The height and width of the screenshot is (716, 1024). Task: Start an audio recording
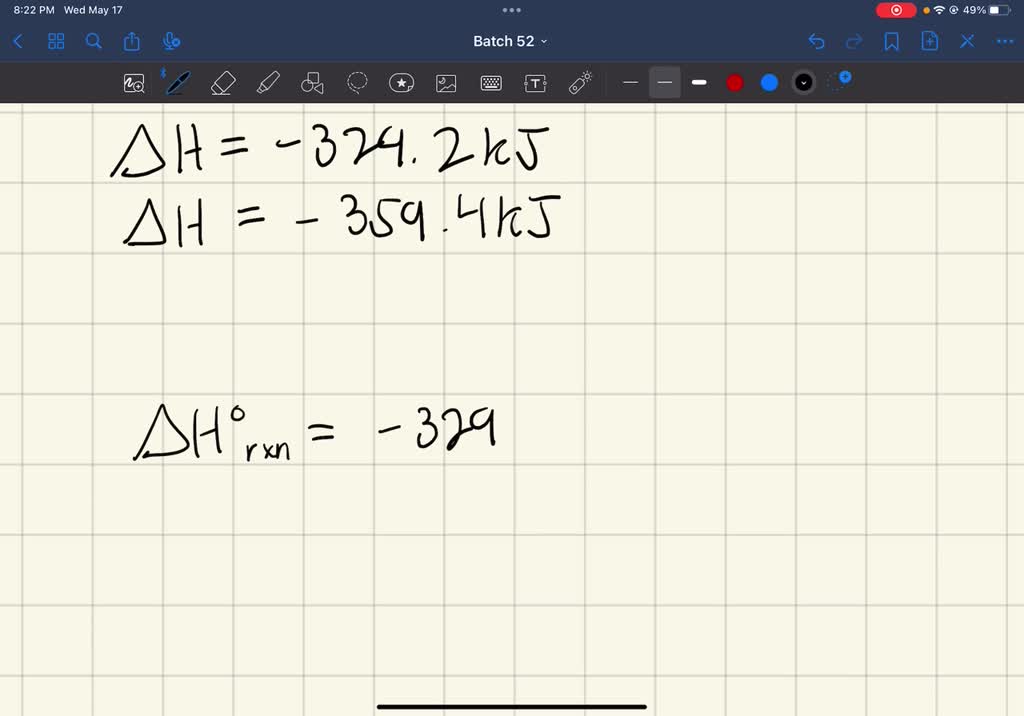coord(171,41)
